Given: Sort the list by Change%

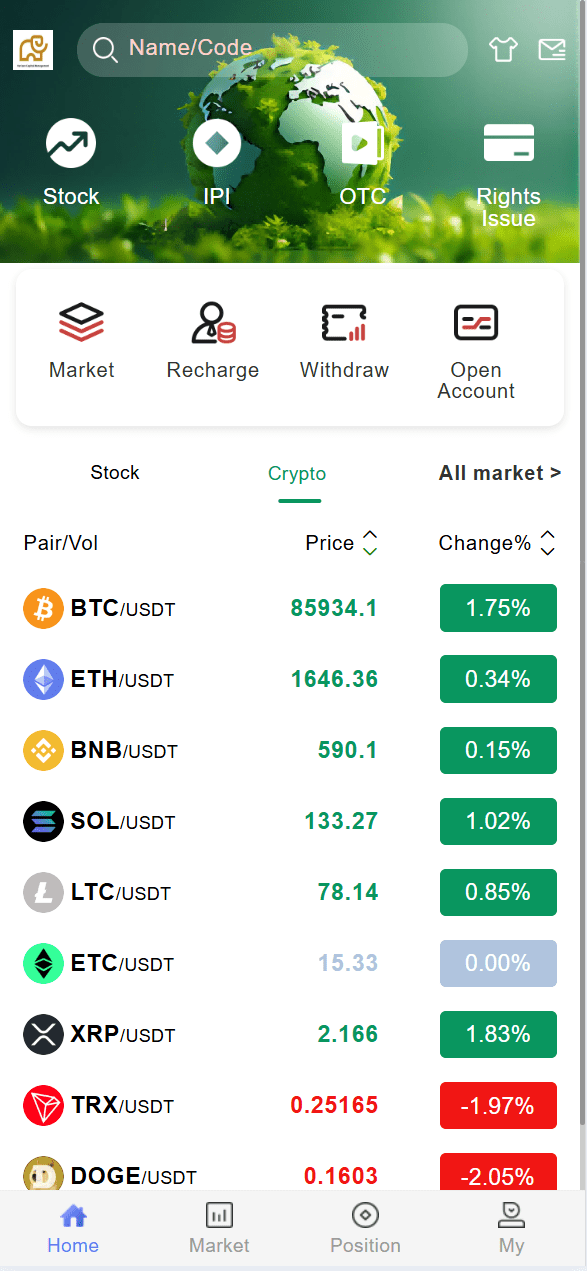Looking at the screenshot, I should coord(489,542).
